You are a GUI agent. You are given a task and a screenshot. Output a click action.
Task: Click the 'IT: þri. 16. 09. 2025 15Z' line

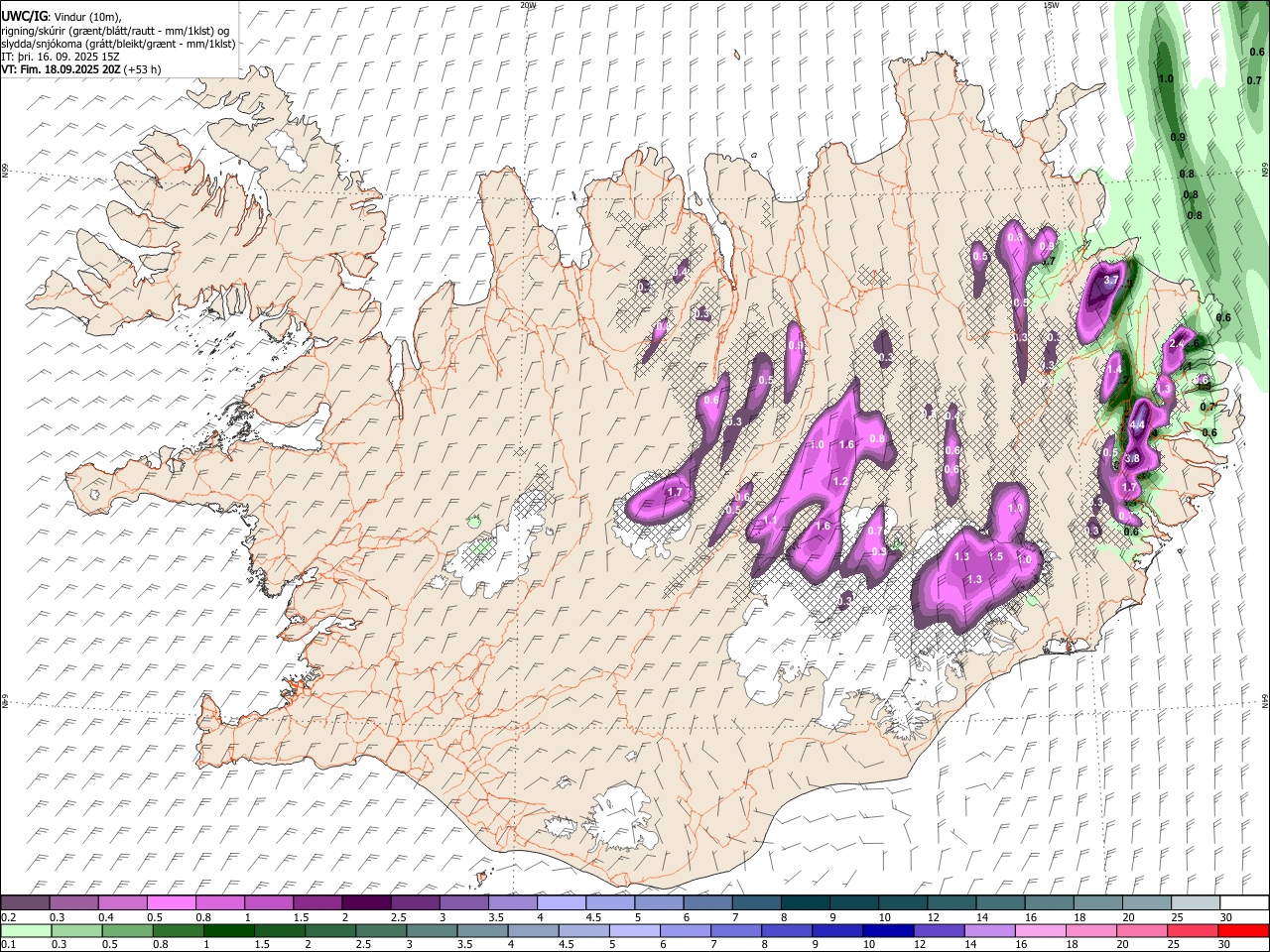[x=61, y=57]
